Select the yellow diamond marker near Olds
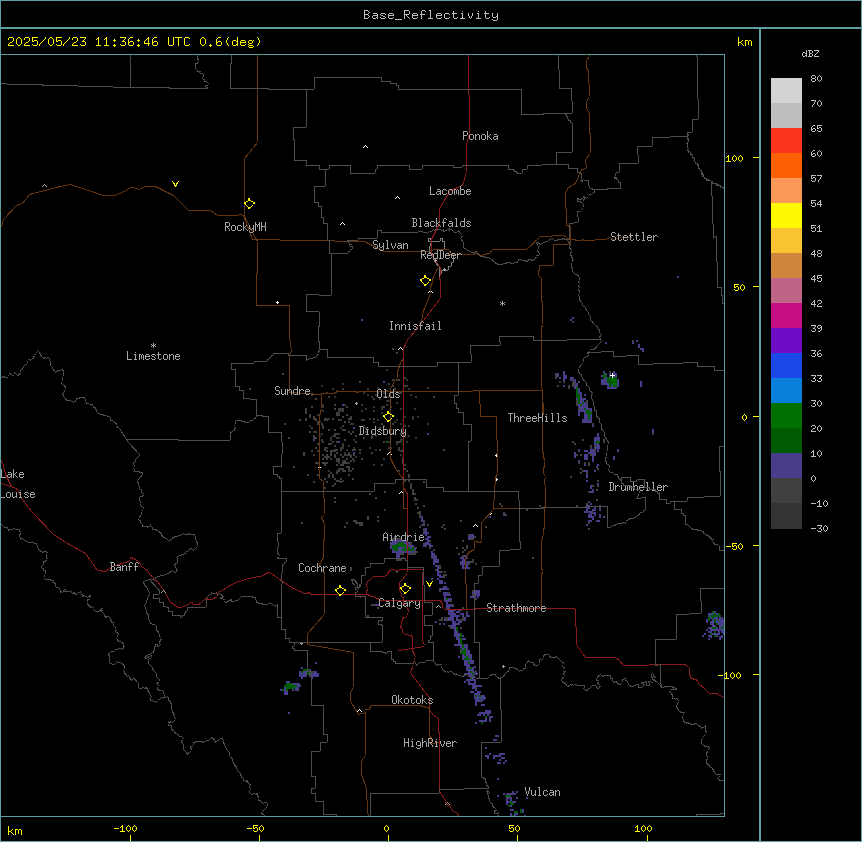 point(388,417)
